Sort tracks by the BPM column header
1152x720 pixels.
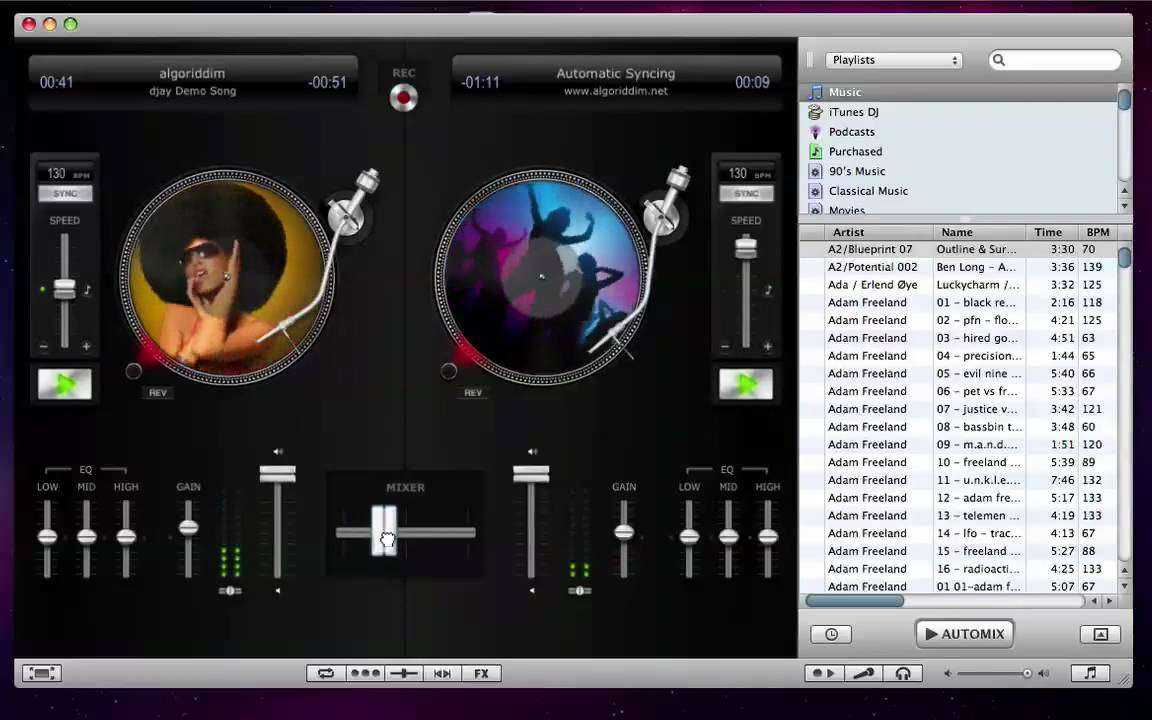(x=1098, y=232)
